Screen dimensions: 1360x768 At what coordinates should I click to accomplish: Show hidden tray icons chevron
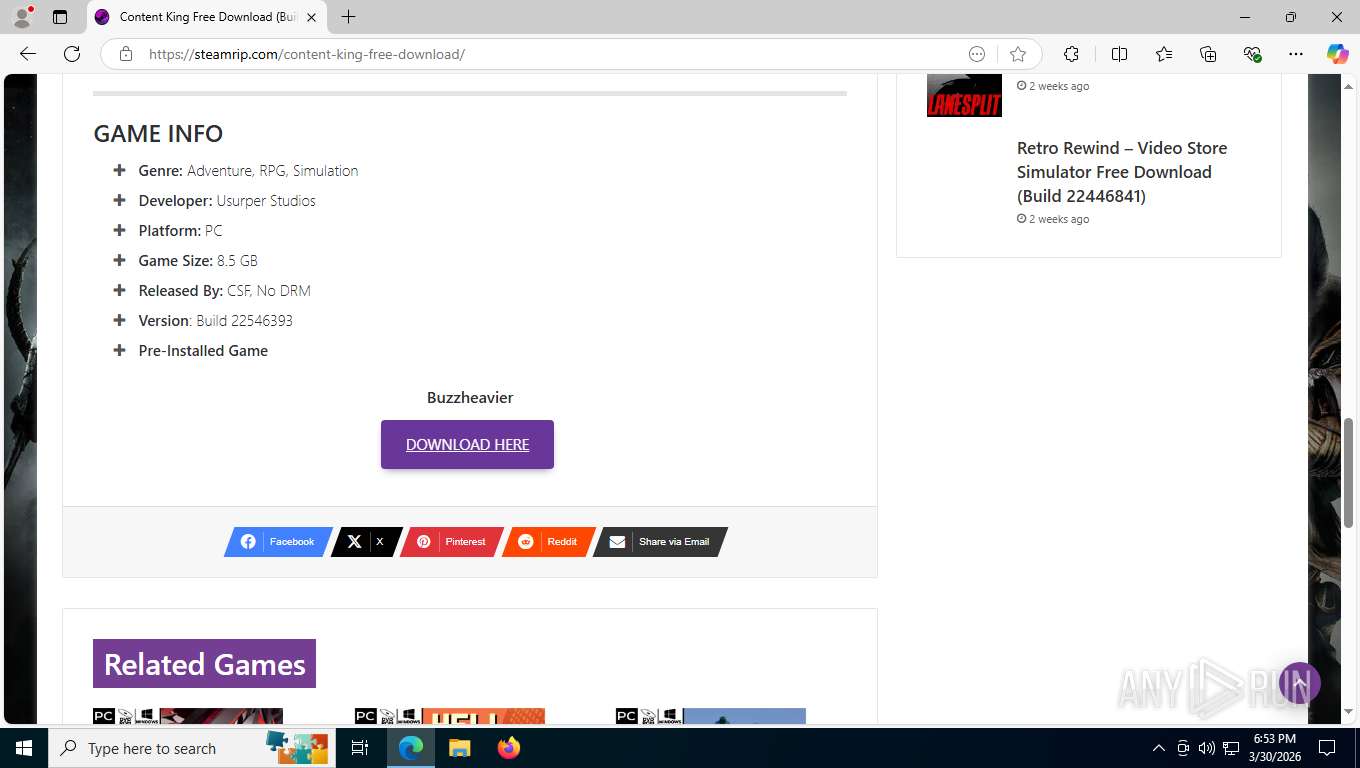[x=1158, y=748]
